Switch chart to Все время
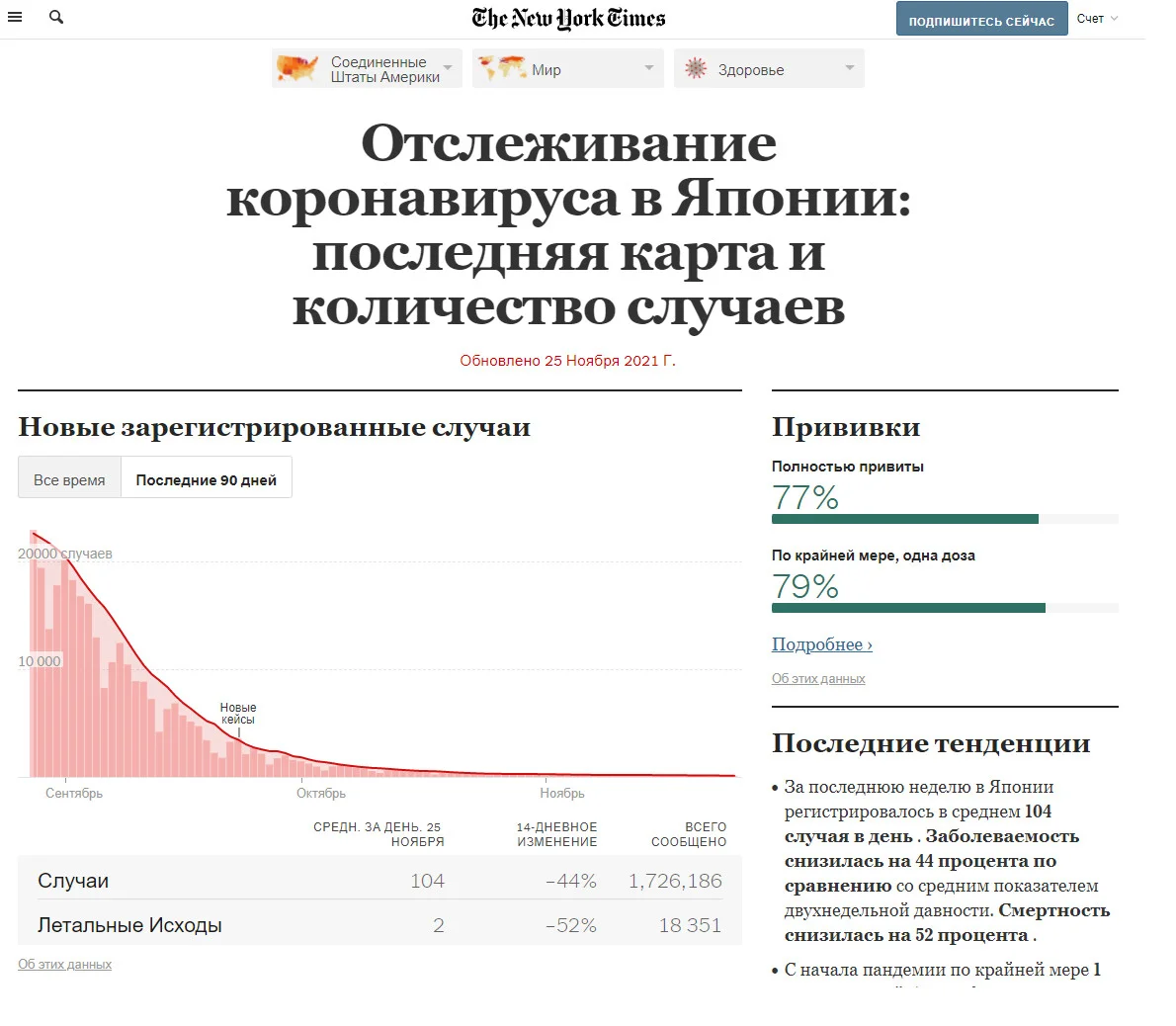The width and height of the screenshot is (1176, 1026). point(69,480)
